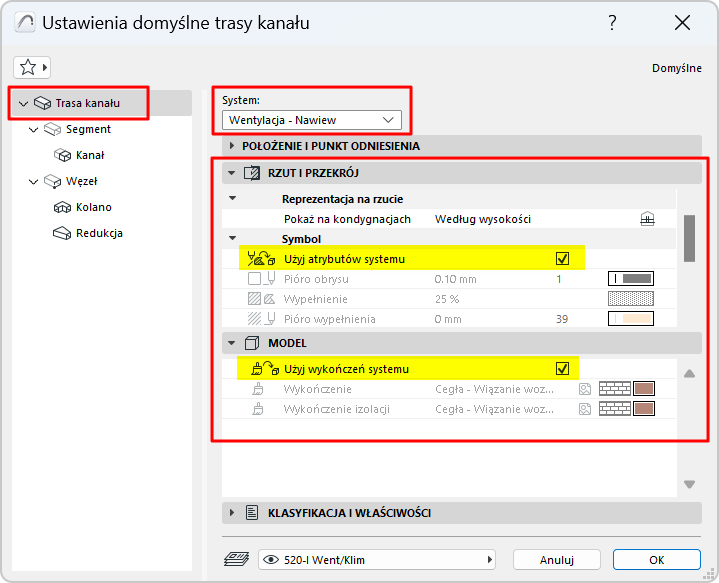The height and width of the screenshot is (583, 719).
Task: Click the Wykończenie izolacji surface color swatch
Action: click(x=644, y=408)
